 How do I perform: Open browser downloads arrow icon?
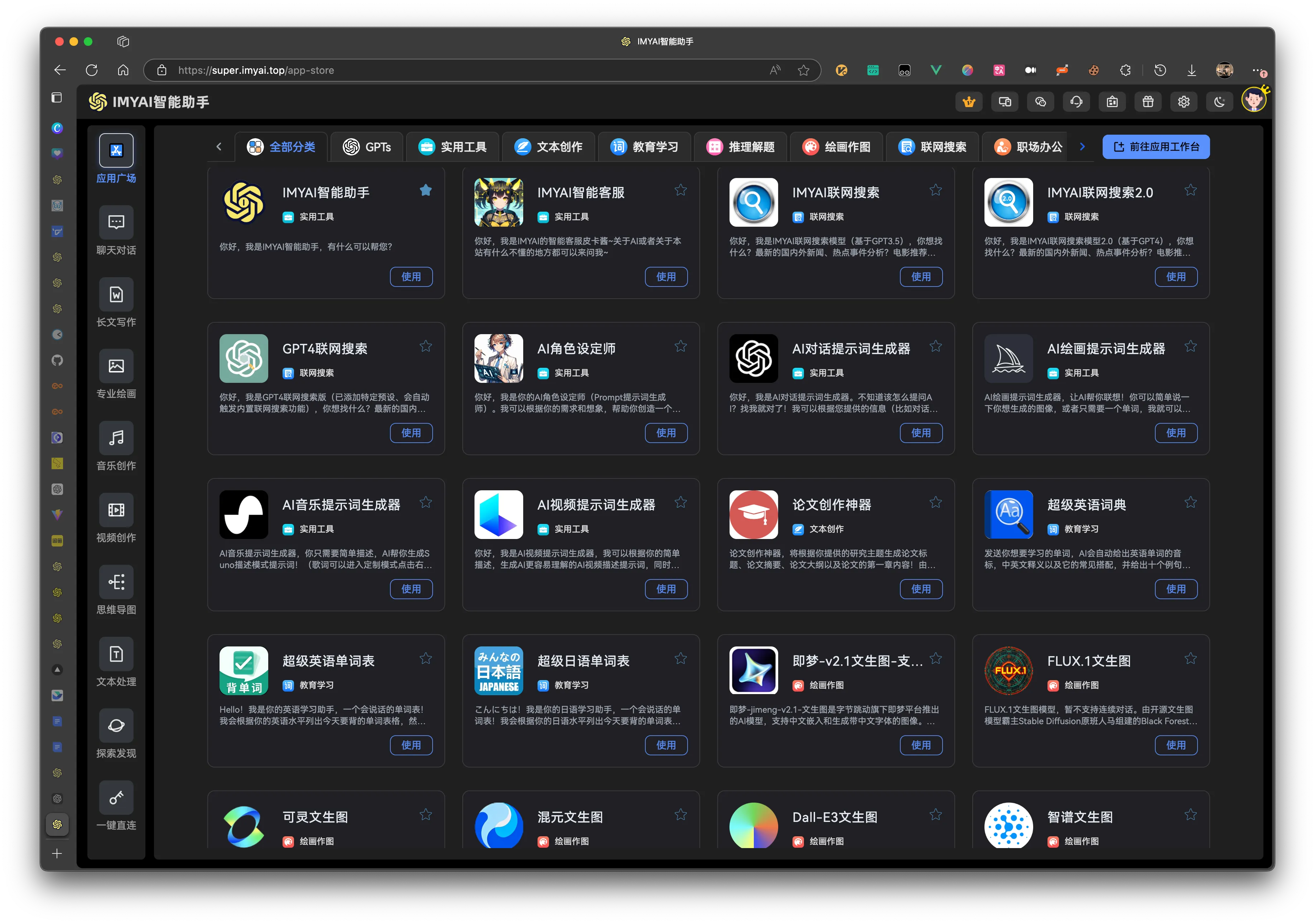(1192, 70)
